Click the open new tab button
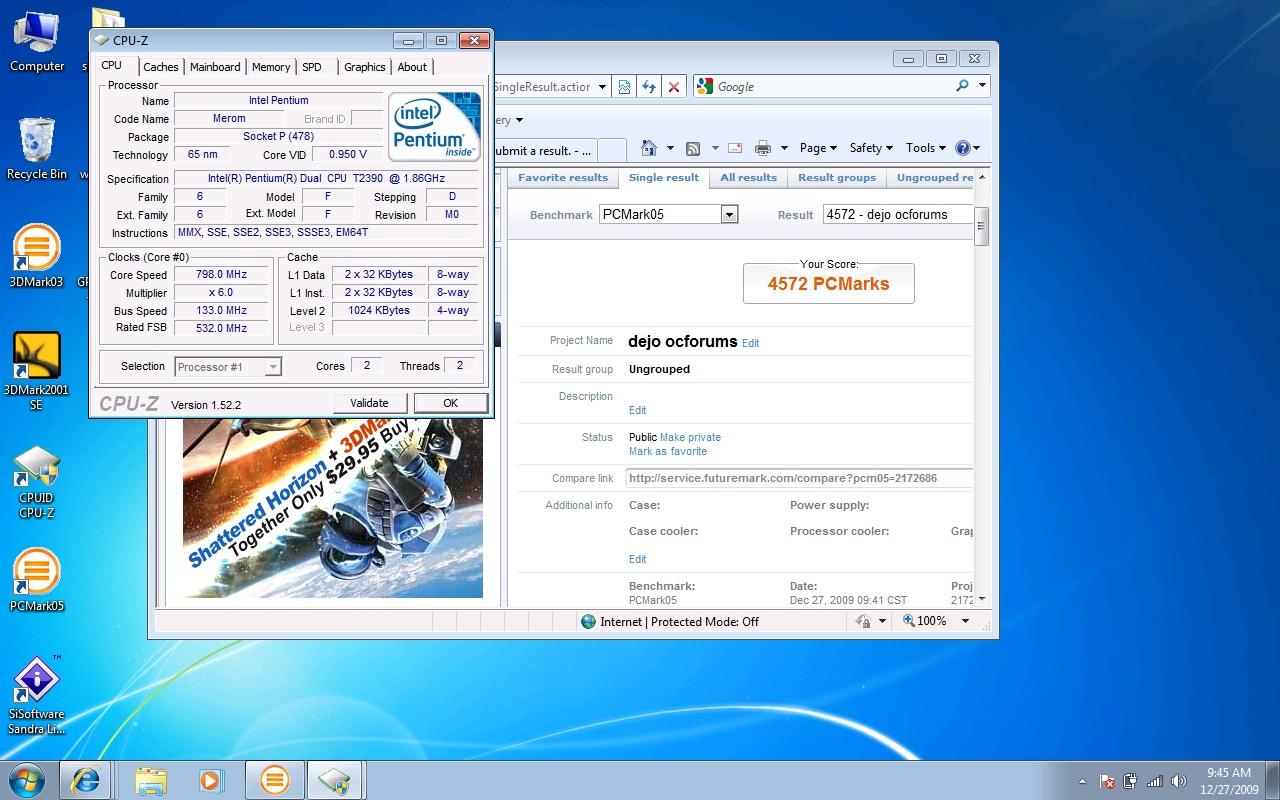1280x800 pixels. click(612, 150)
